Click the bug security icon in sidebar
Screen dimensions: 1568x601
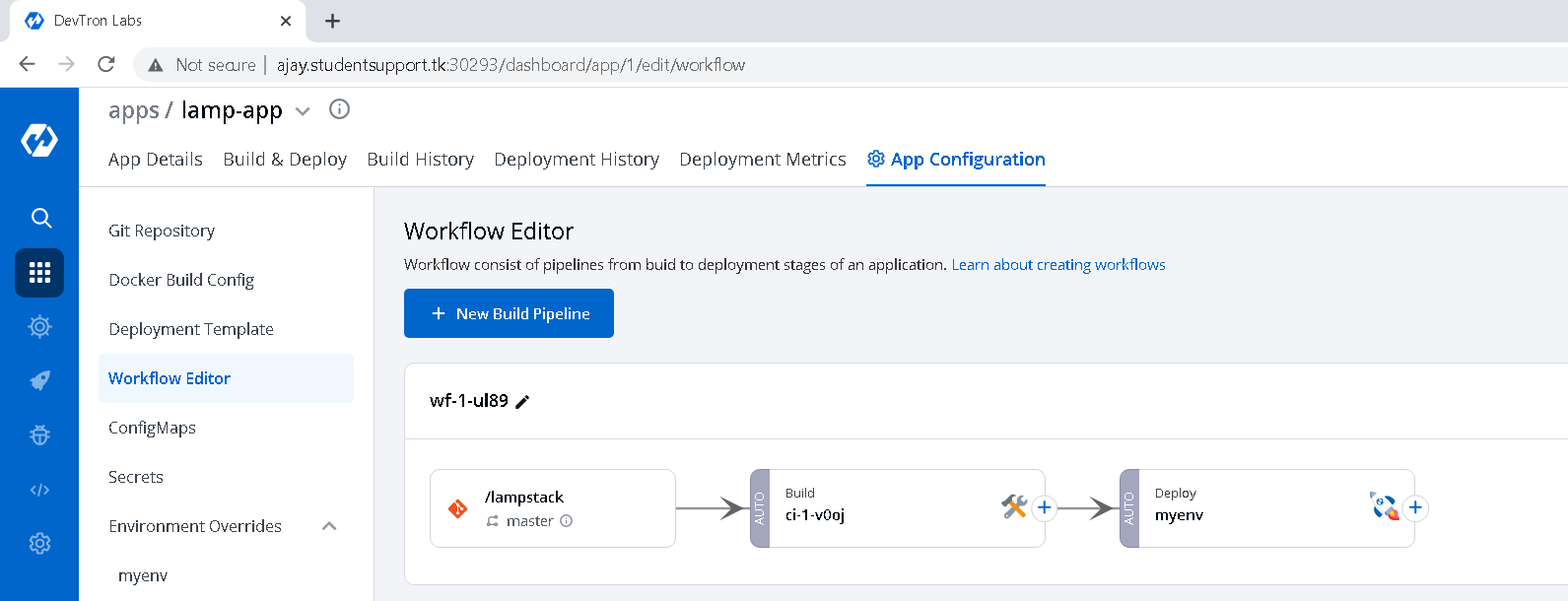click(x=39, y=434)
